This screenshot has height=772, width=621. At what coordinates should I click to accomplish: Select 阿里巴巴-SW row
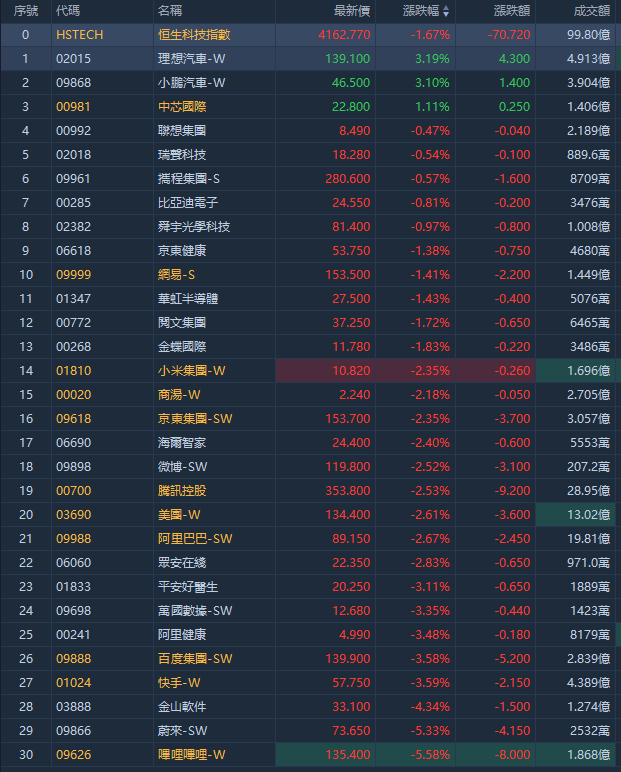pyautogui.click(x=195, y=538)
